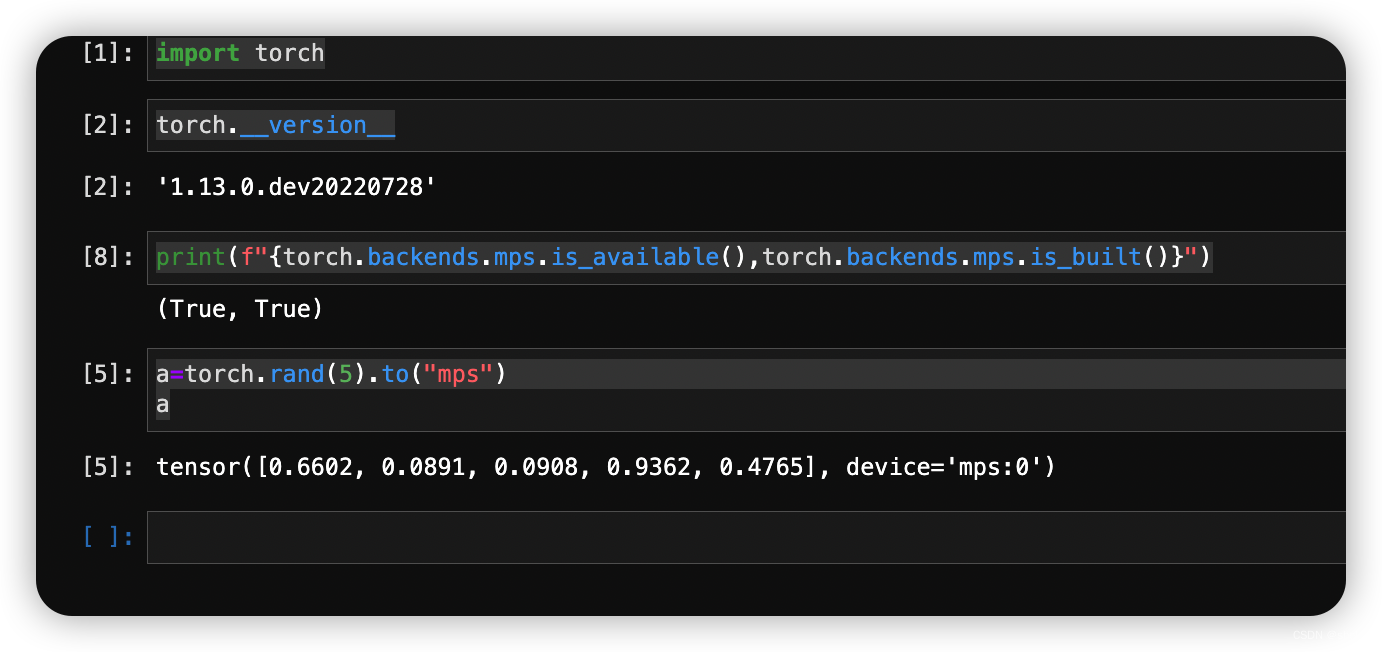Click the (True, True) output text

pyautogui.click(x=240, y=309)
